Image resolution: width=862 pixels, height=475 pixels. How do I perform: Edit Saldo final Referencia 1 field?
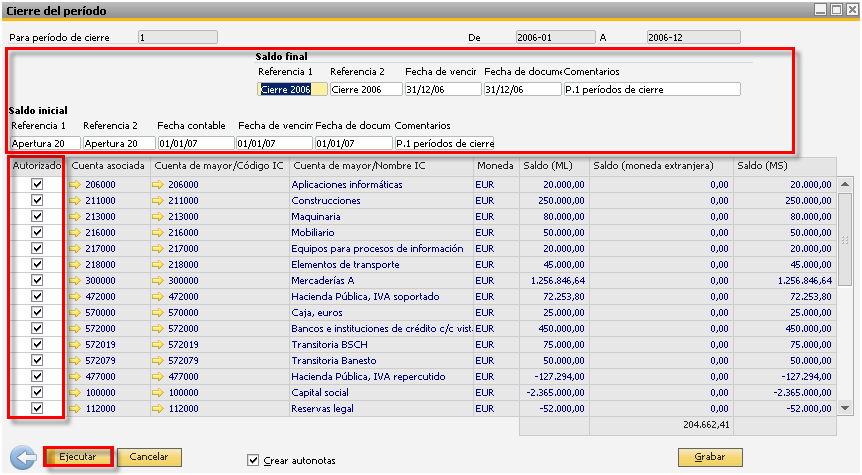click(x=292, y=89)
